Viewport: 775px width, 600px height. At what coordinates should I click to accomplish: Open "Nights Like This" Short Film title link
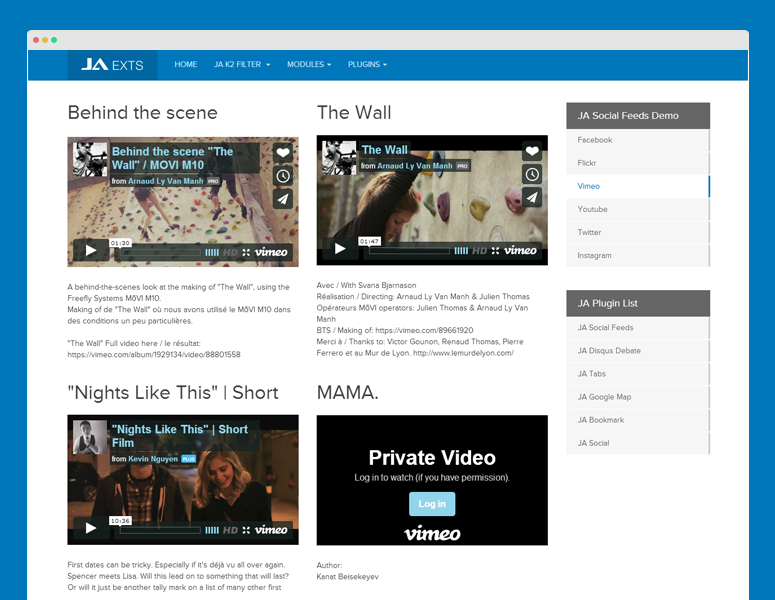(x=180, y=436)
